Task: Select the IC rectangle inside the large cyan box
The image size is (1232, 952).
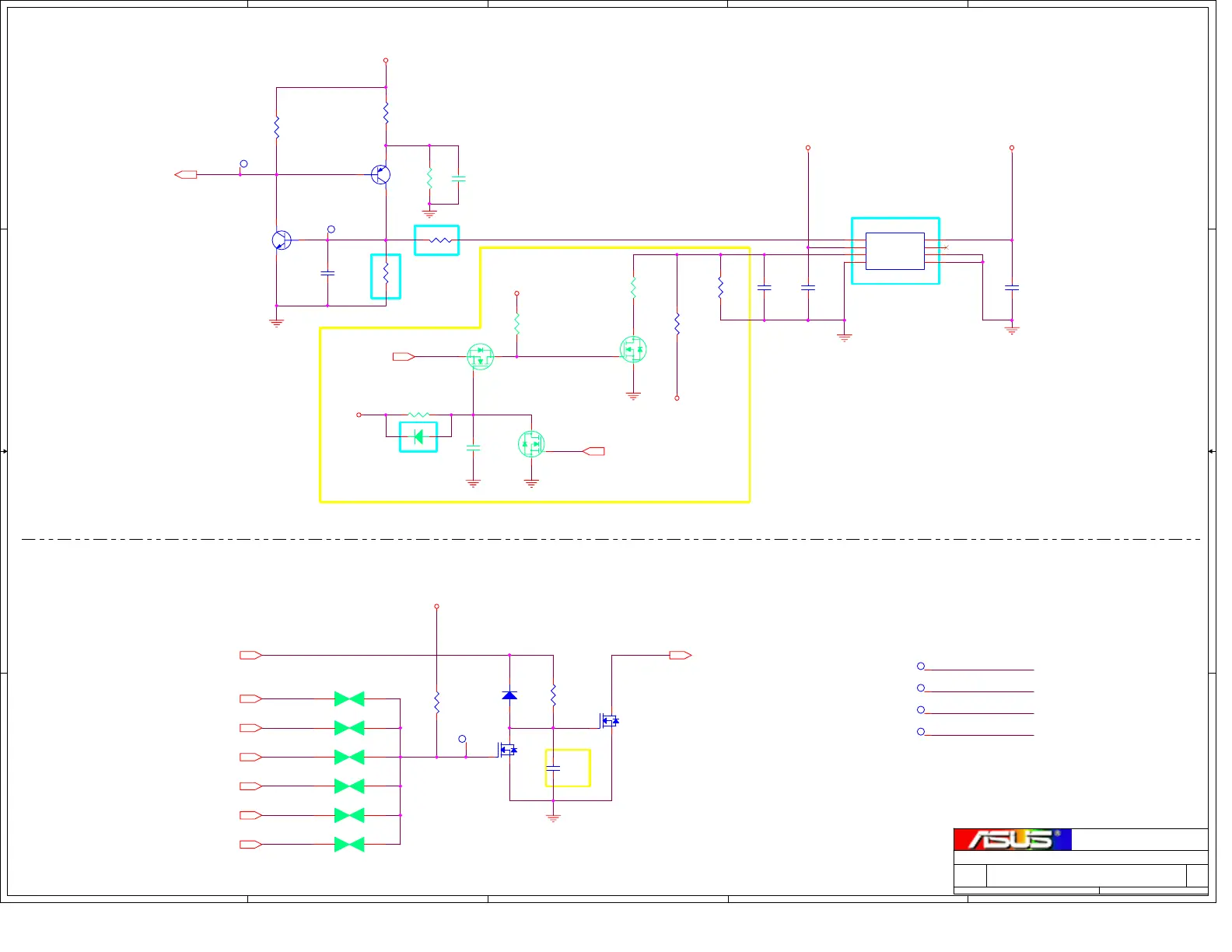Action: 894,251
